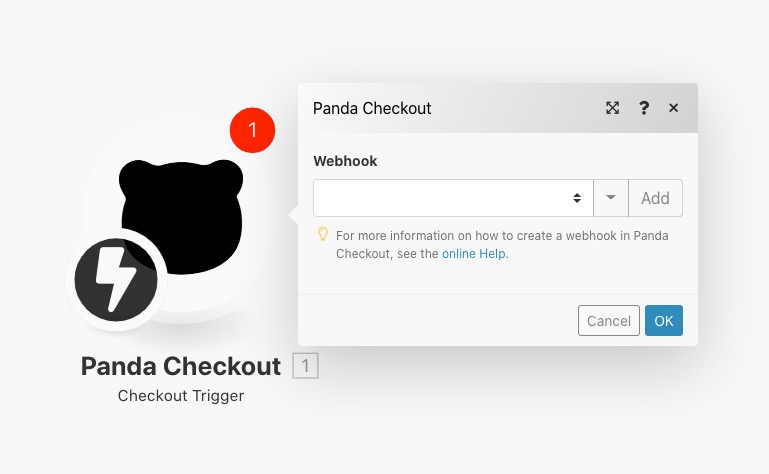Click the webhook help hint text
Viewport: 769px width, 474px height.
(502, 244)
